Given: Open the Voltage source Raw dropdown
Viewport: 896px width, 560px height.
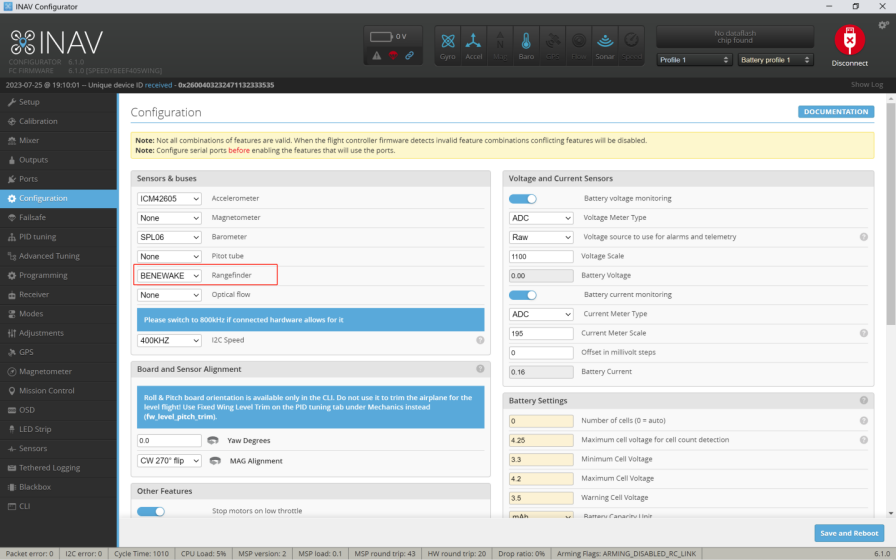Looking at the screenshot, I should (x=541, y=237).
